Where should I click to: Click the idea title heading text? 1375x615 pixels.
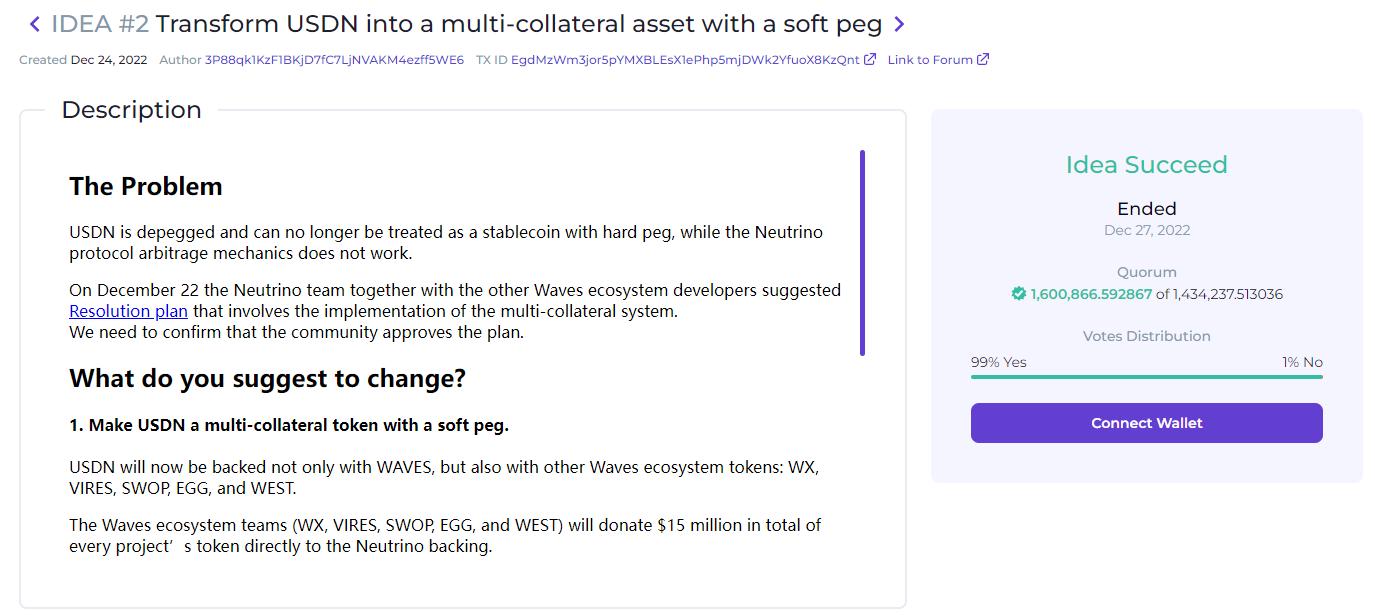coord(518,24)
